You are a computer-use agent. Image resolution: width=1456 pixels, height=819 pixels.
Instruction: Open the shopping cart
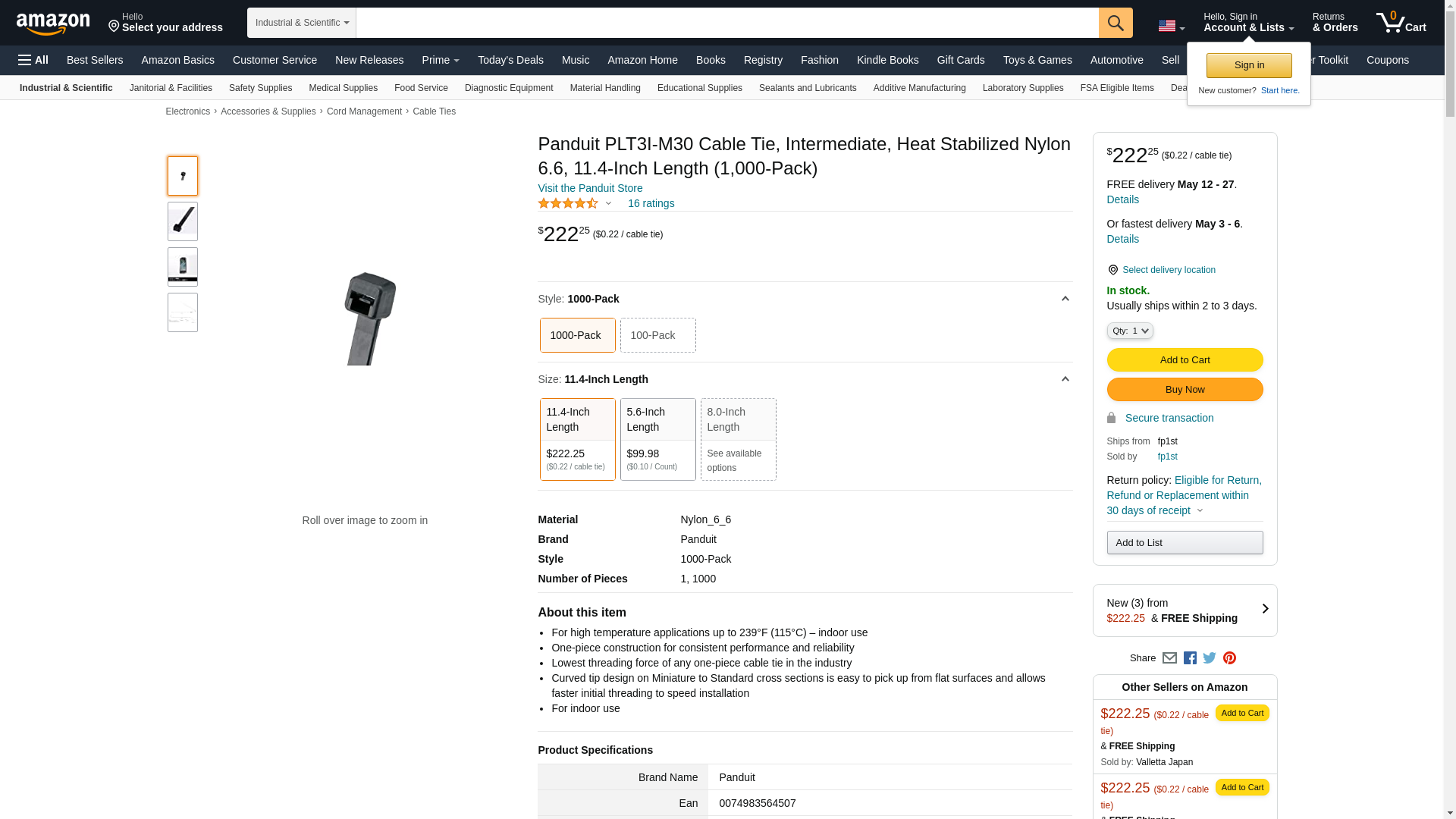[1401, 23]
